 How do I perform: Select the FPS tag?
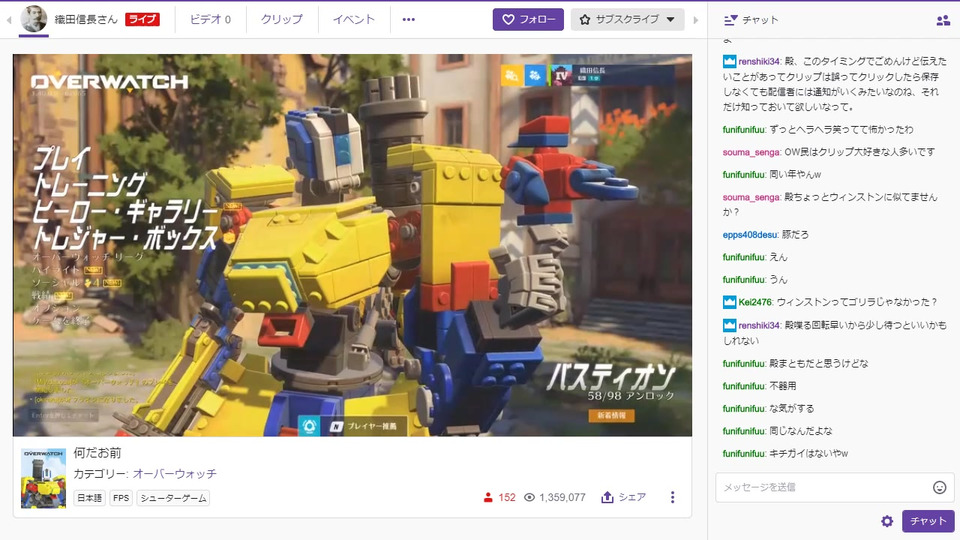click(x=121, y=498)
